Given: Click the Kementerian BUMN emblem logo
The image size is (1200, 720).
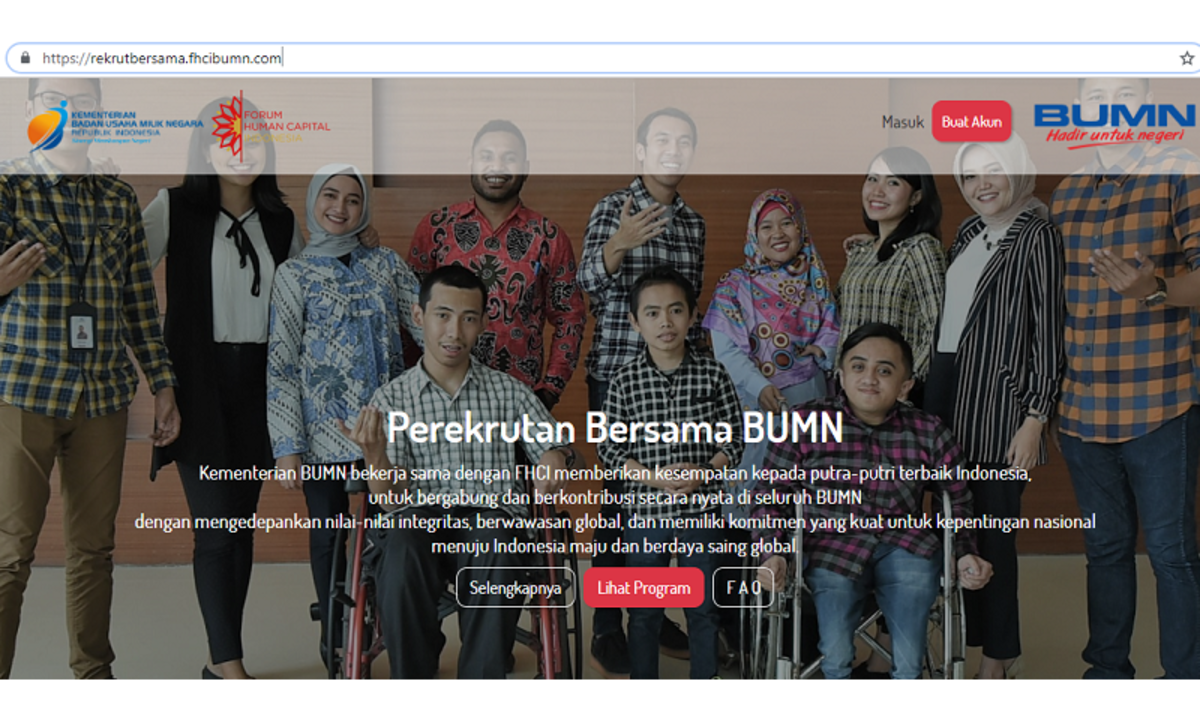Looking at the screenshot, I should click(x=48, y=125).
